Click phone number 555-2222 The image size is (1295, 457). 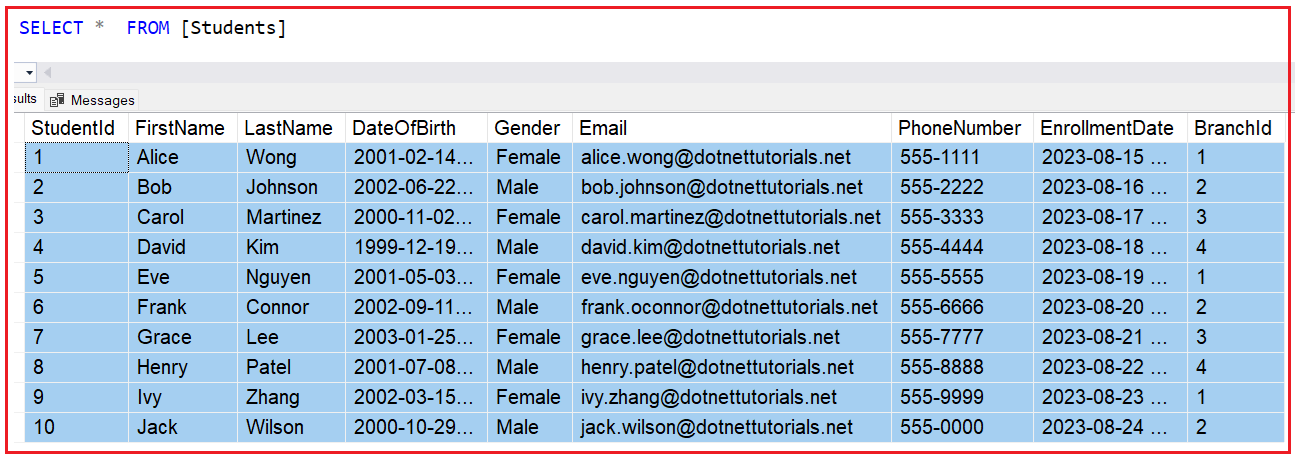point(962,187)
